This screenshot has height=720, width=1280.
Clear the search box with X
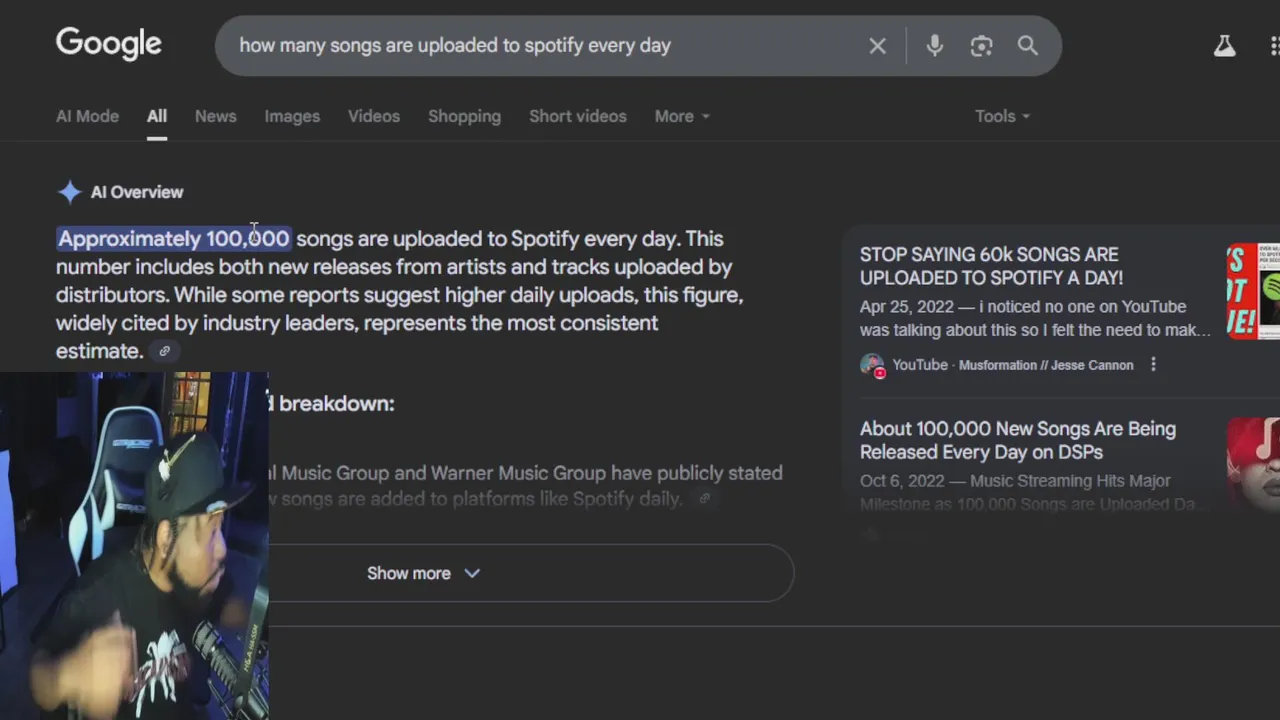point(877,46)
